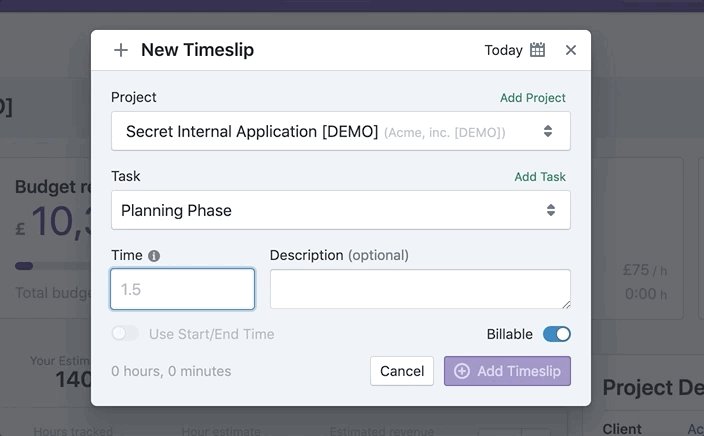
Task: Click the plus circle in Add Timeslip
Action: click(x=462, y=371)
